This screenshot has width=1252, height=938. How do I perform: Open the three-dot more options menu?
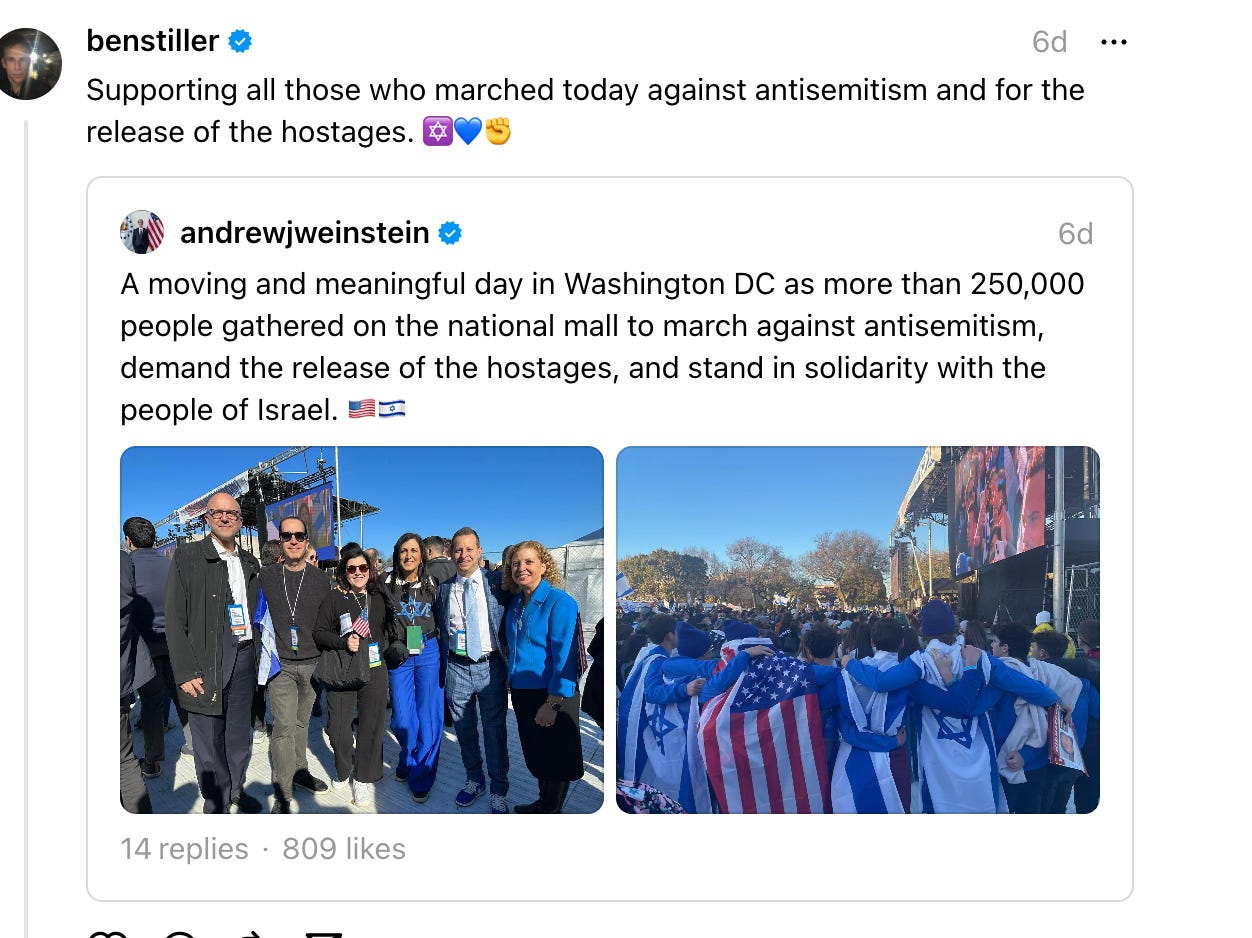1113,42
